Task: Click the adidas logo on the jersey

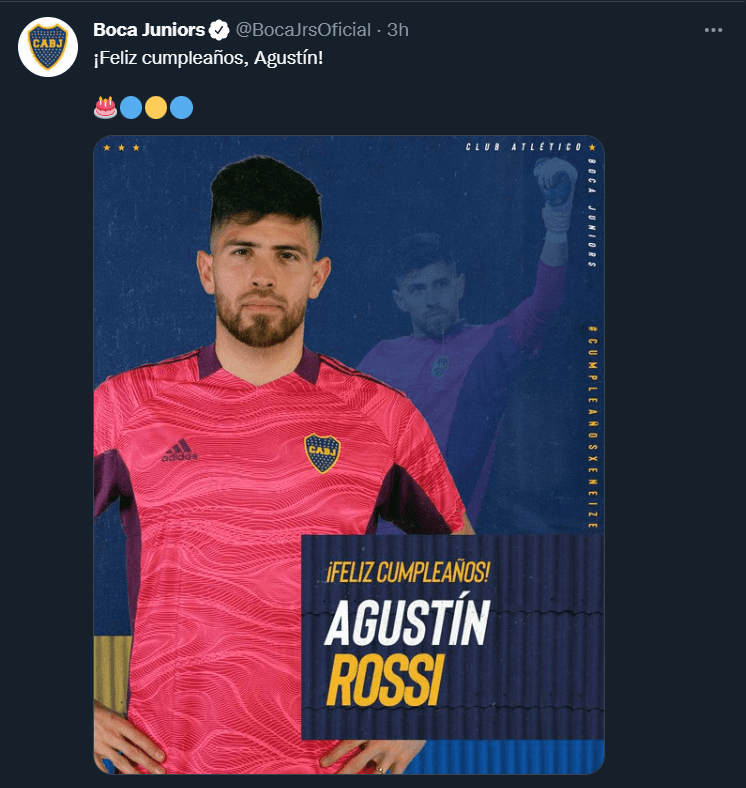Action: pyautogui.click(x=179, y=450)
